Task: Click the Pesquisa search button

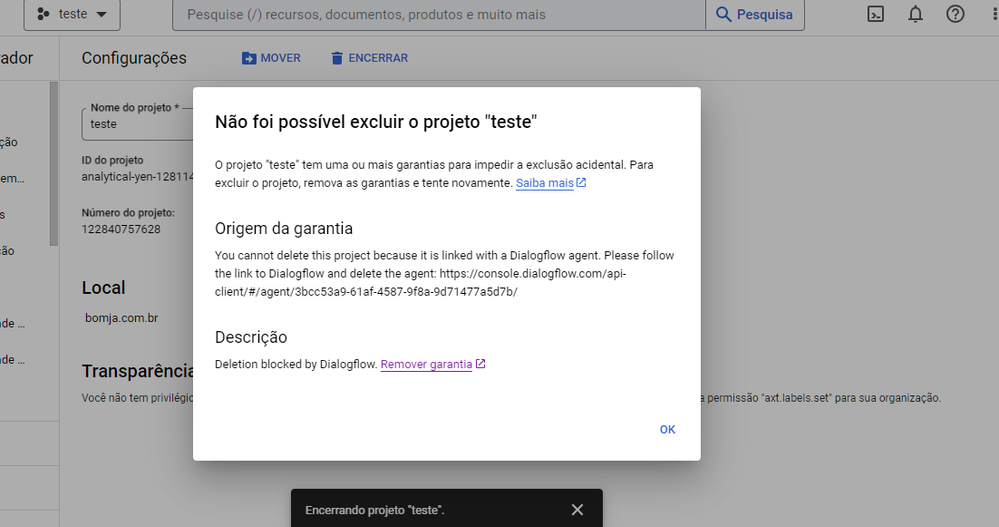Action: coord(755,14)
